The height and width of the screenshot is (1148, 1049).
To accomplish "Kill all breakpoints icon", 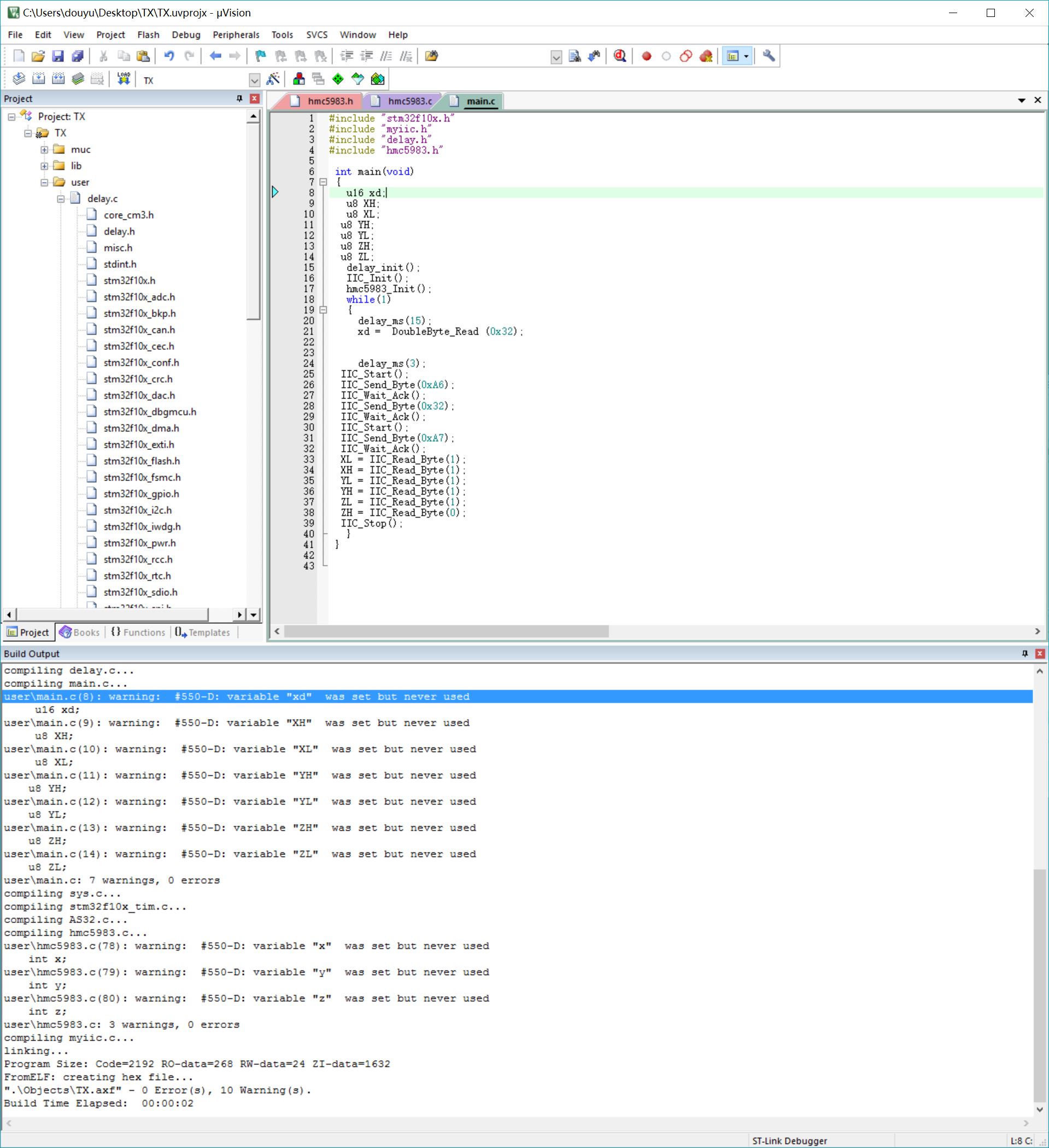I will pyautogui.click(x=706, y=56).
